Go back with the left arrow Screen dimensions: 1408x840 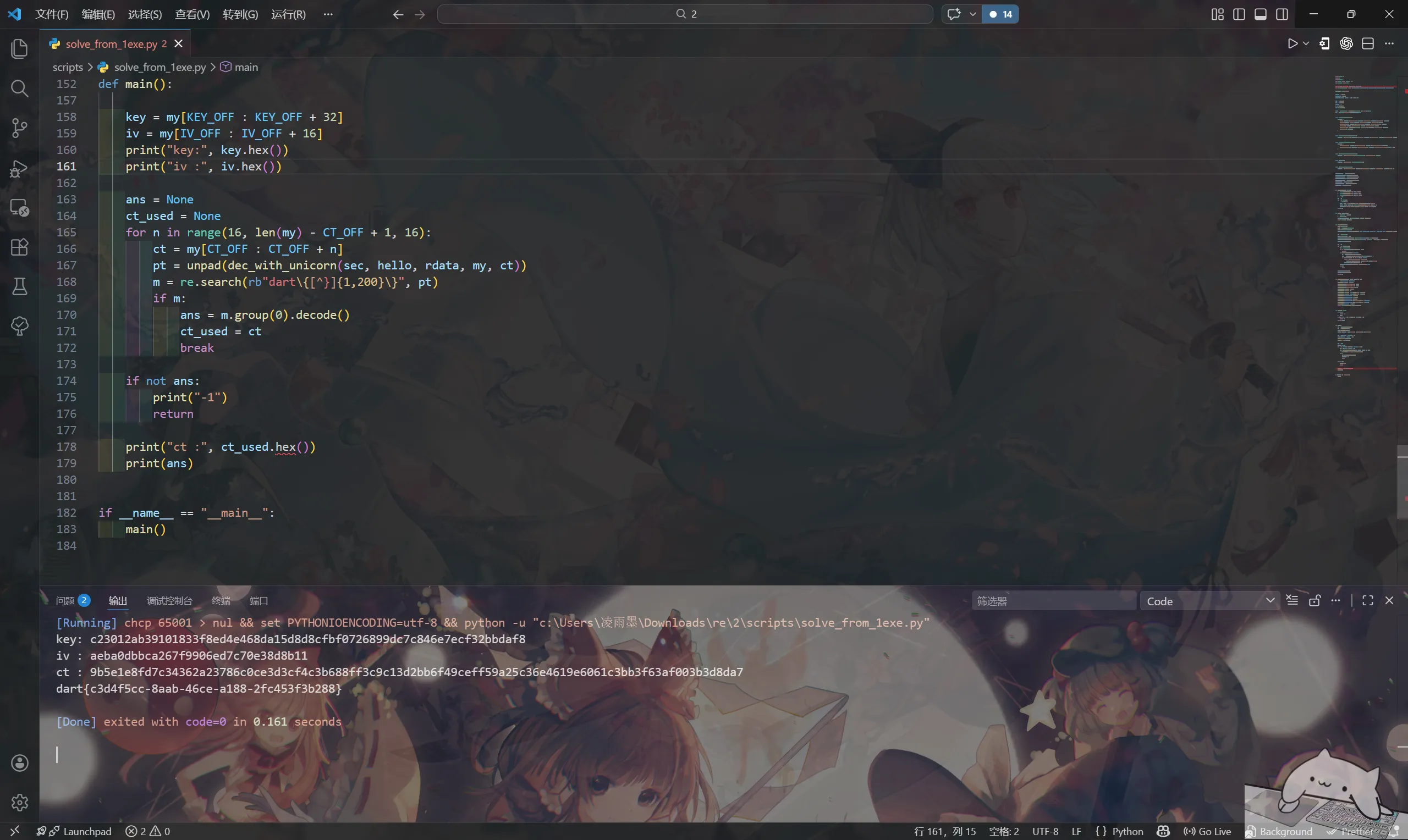tap(398, 14)
